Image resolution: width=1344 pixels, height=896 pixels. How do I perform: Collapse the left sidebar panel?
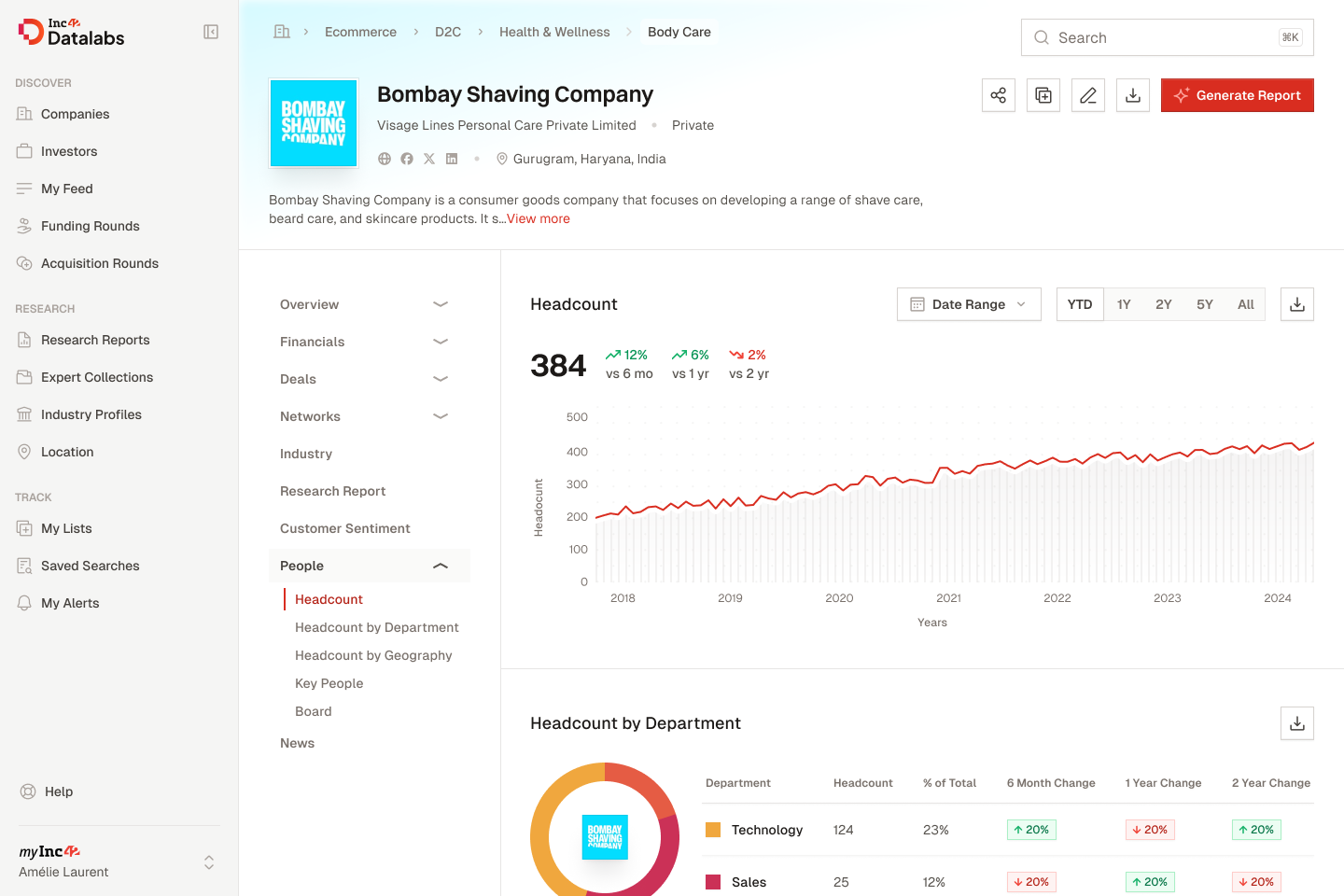211,32
